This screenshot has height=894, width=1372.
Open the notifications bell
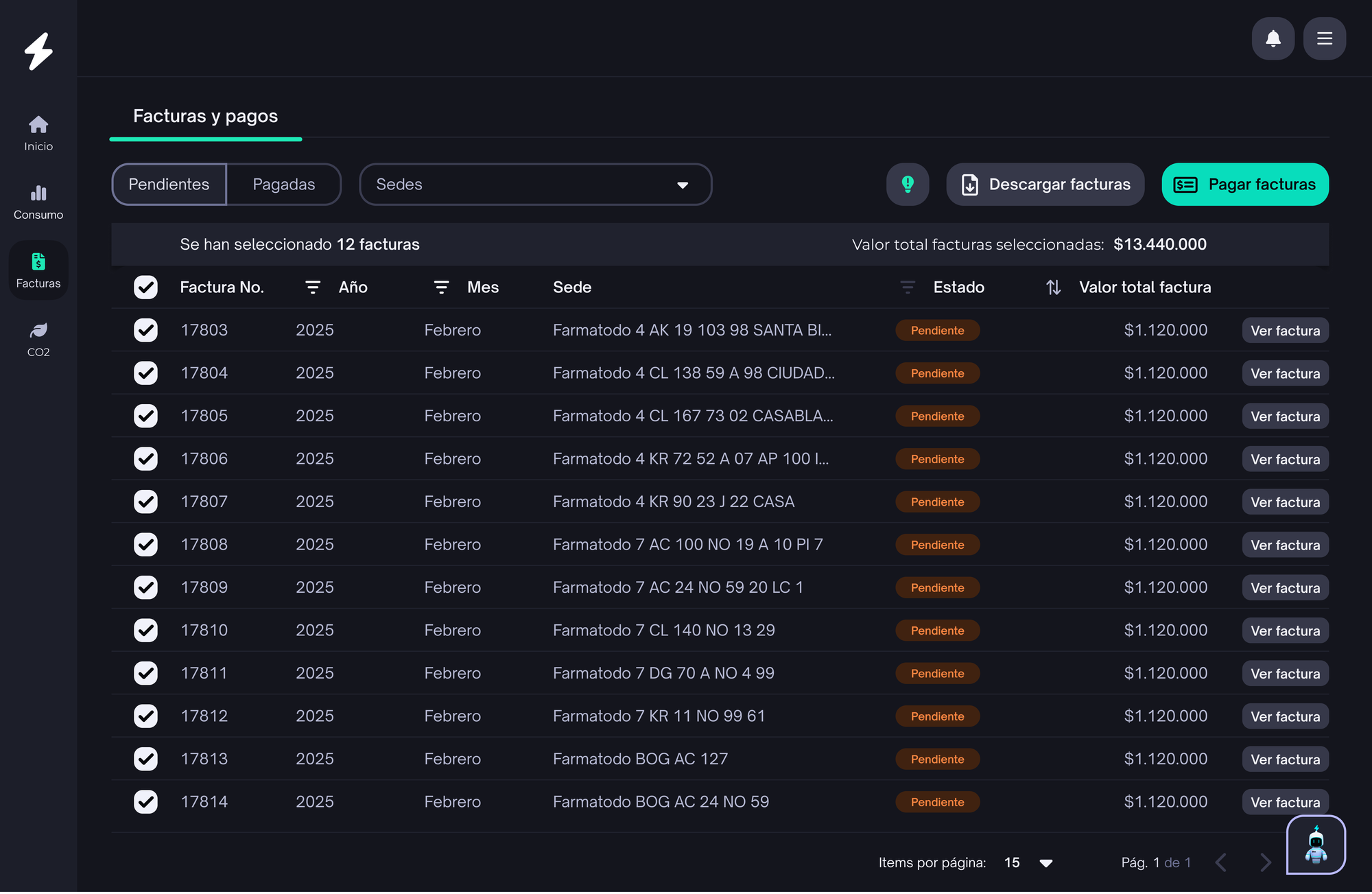click(1273, 38)
